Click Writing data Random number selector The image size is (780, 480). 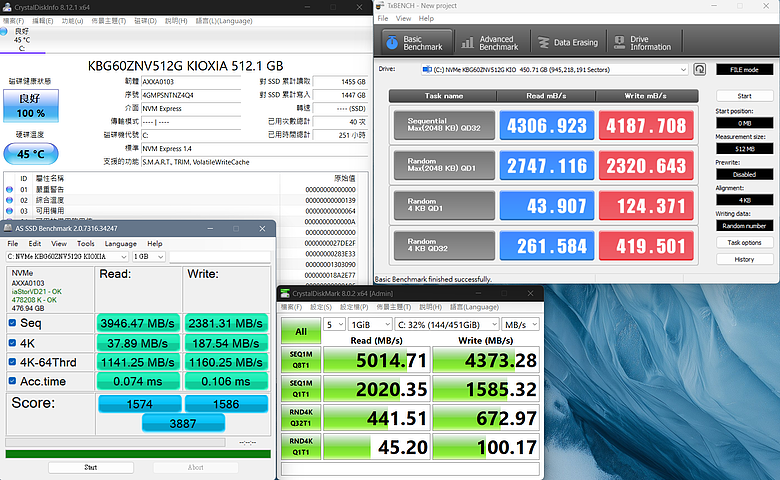point(744,226)
